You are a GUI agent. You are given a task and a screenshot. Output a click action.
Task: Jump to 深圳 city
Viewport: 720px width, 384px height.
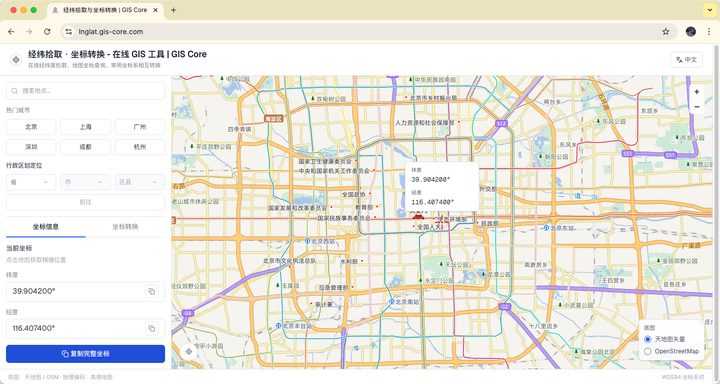[x=31, y=147]
